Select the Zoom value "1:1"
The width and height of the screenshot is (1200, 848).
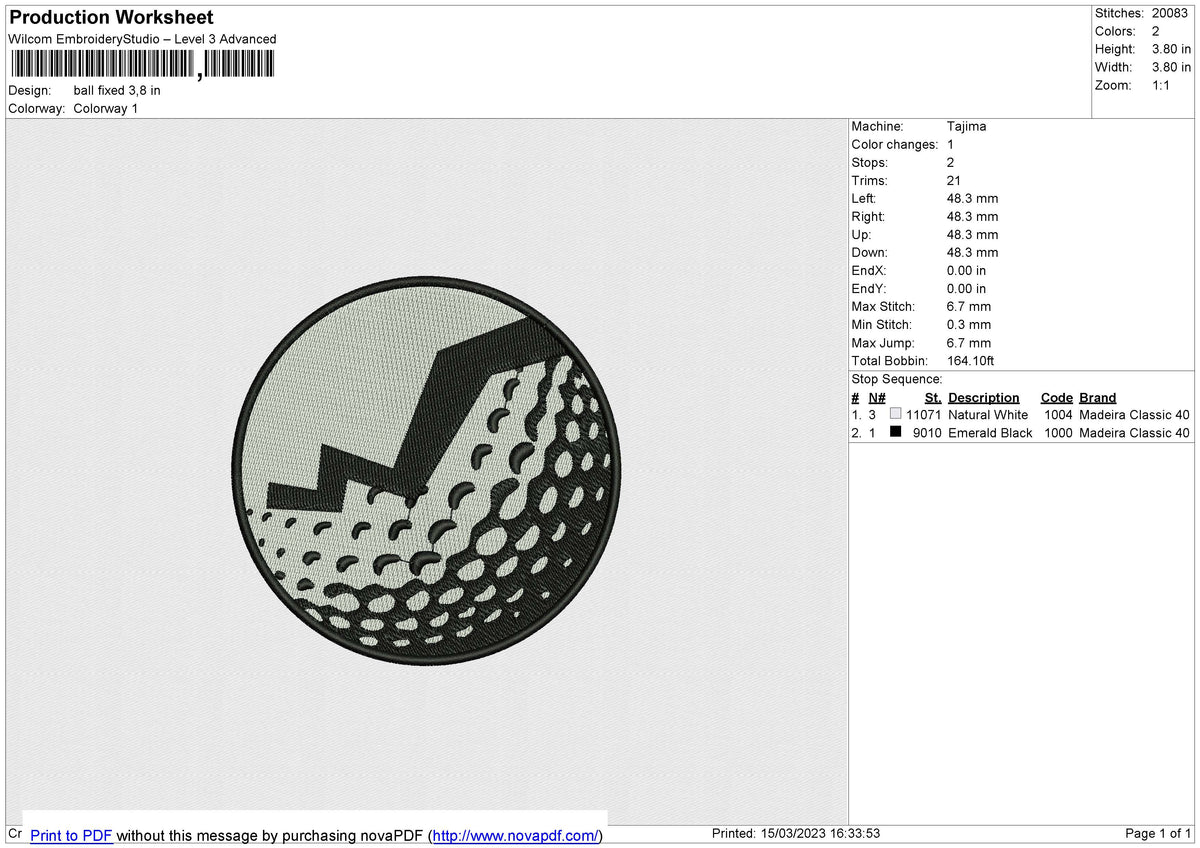(1162, 85)
